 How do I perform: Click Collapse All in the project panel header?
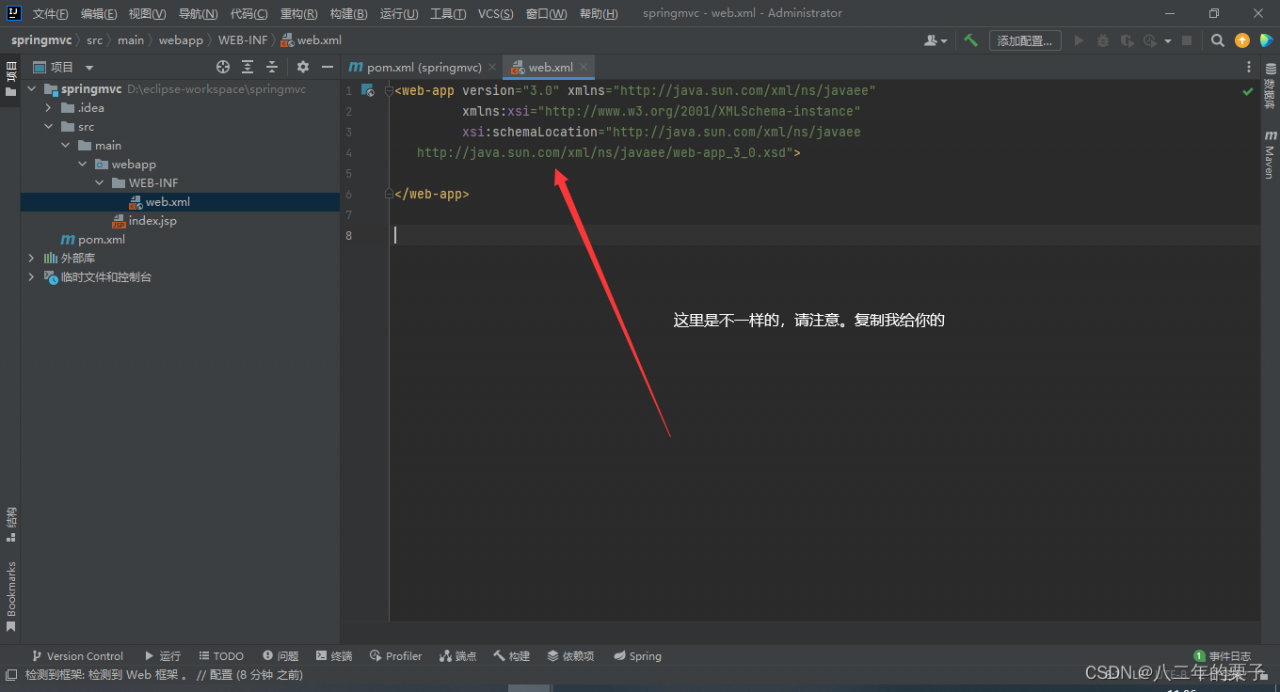click(x=271, y=67)
